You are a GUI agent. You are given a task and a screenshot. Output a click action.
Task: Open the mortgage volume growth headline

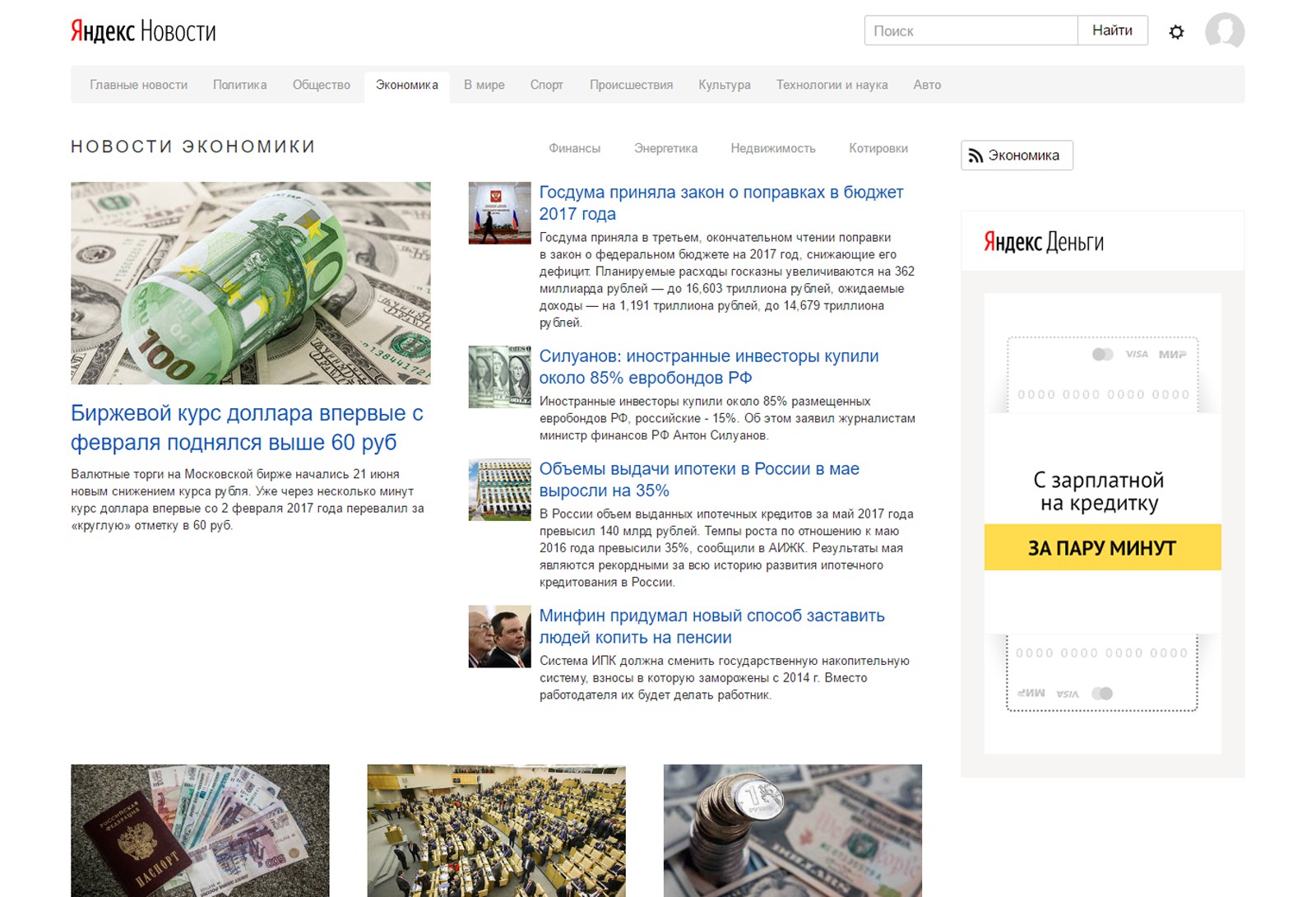tap(699, 480)
